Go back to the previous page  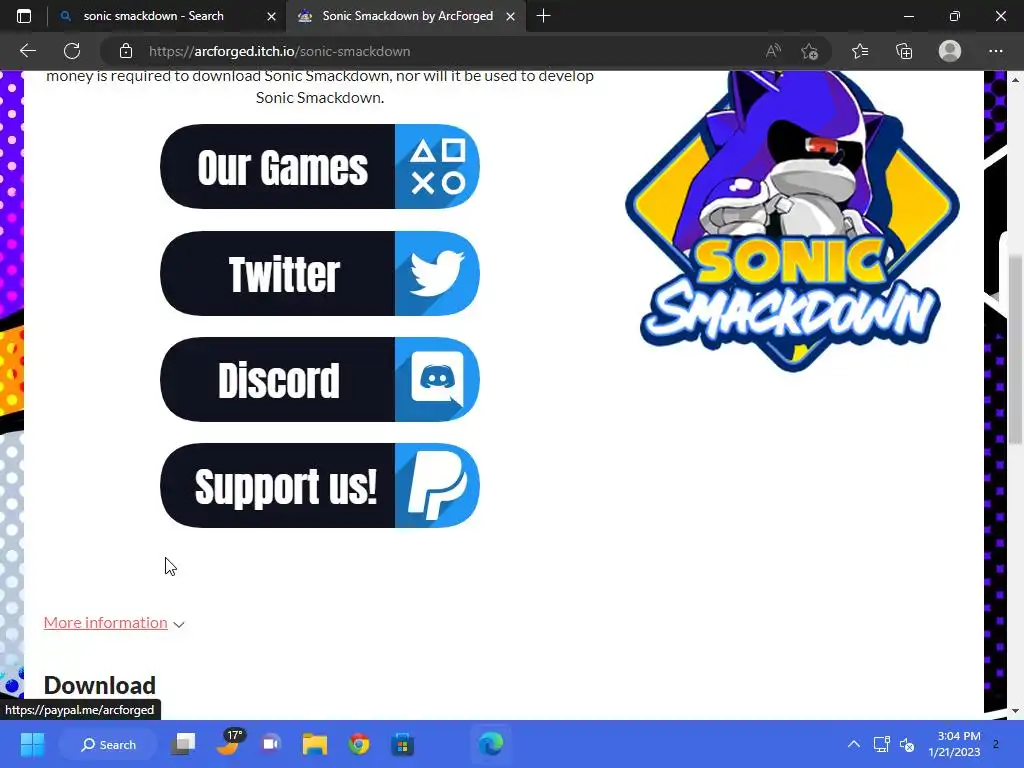pyautogui.click(x=27, y=51)
